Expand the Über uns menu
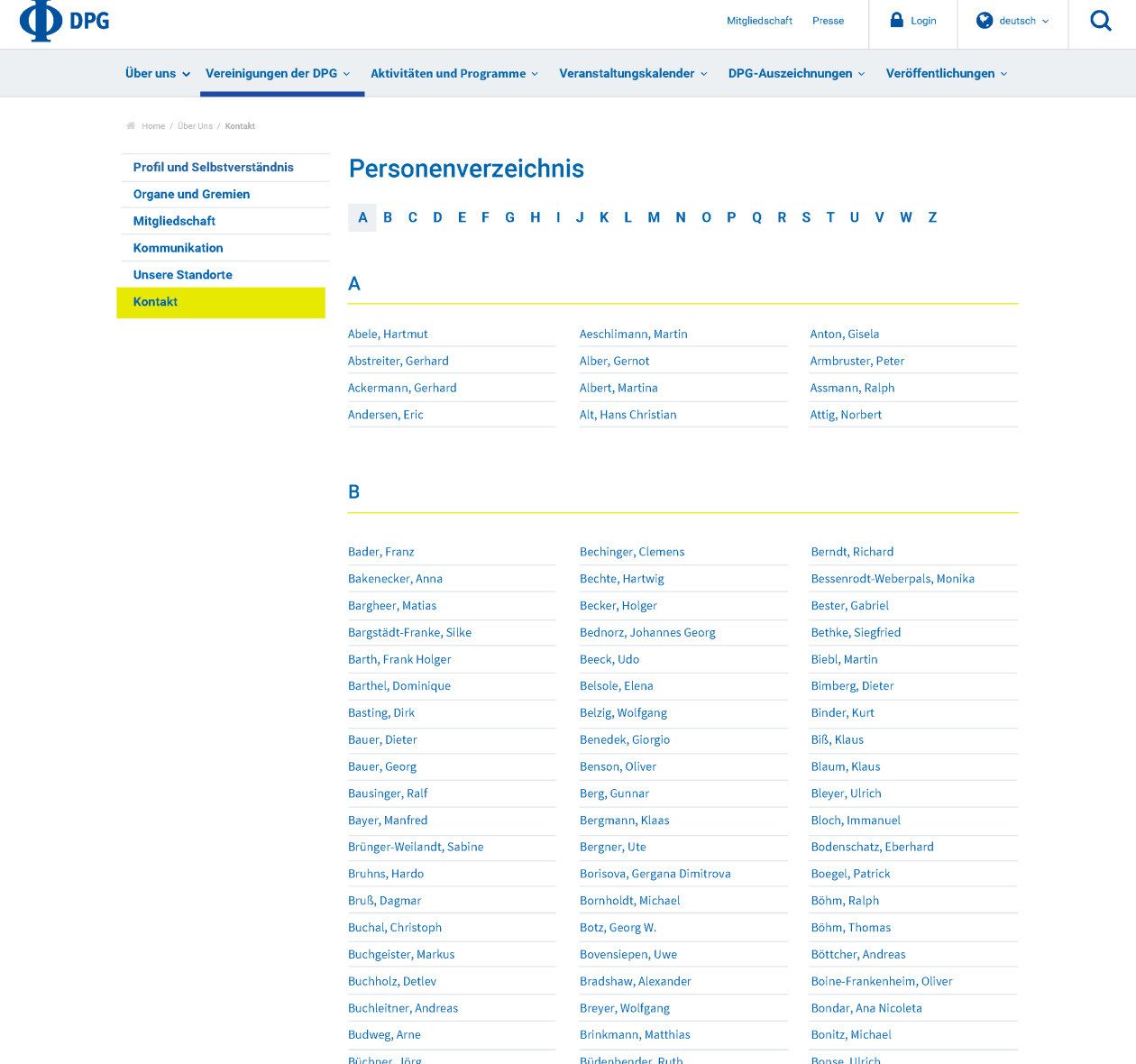The width and height of the screenshot is (1136, 1064). pyautogui.click(x=157, y=74)
